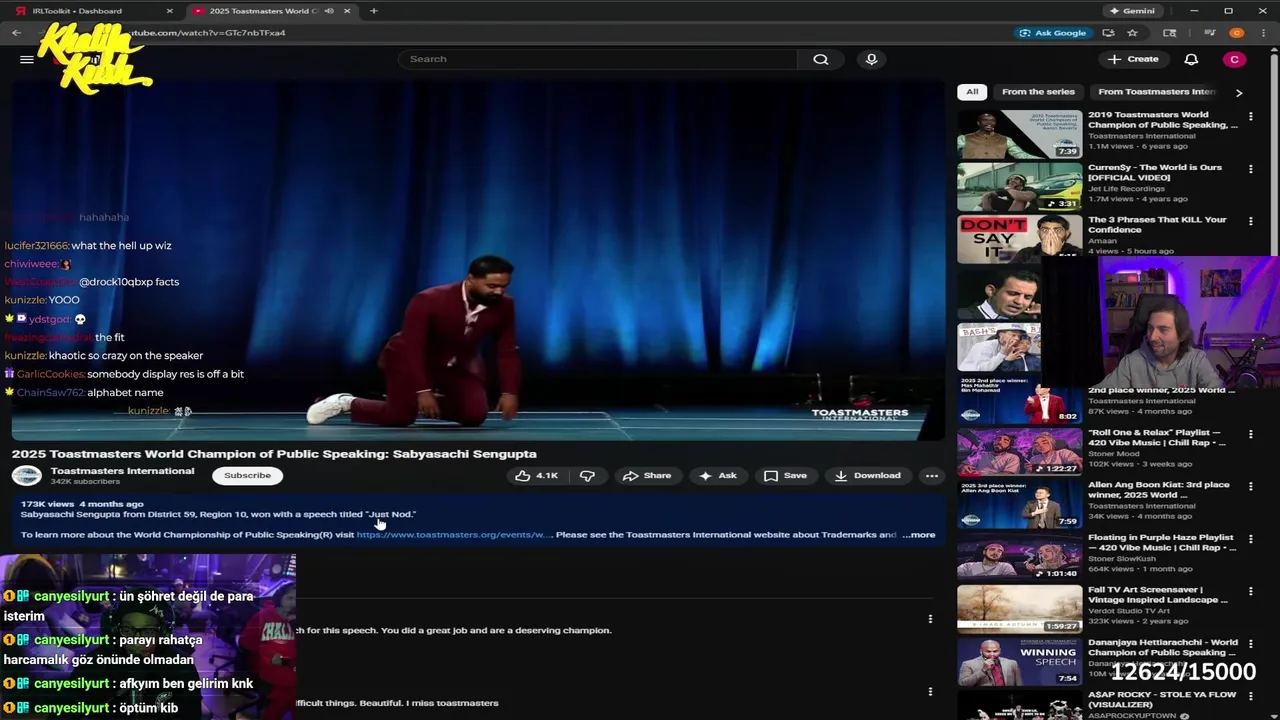1280x720 pixels.
Task: Click the YouTube search magnifier button
Action: point(821,59)
